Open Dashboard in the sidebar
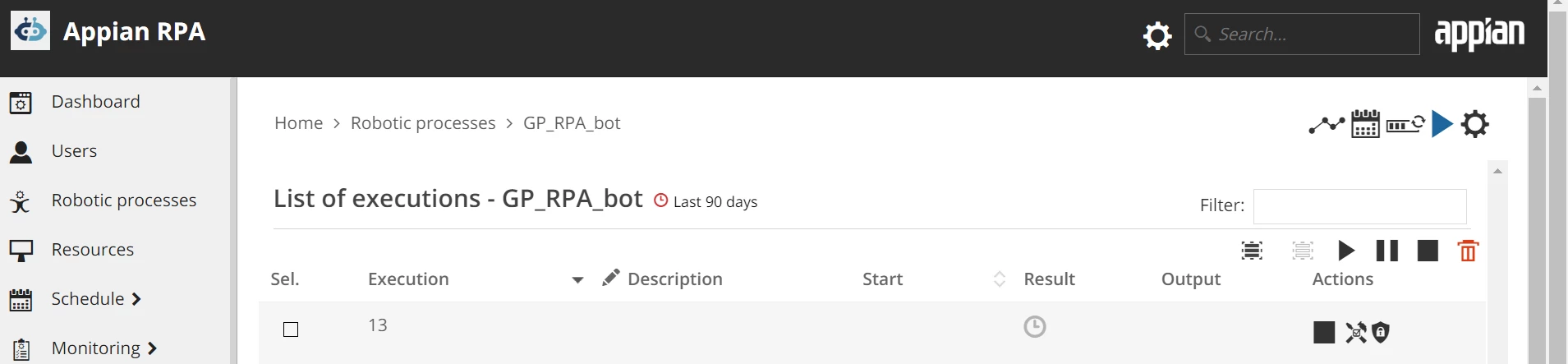 click(96, 102)
